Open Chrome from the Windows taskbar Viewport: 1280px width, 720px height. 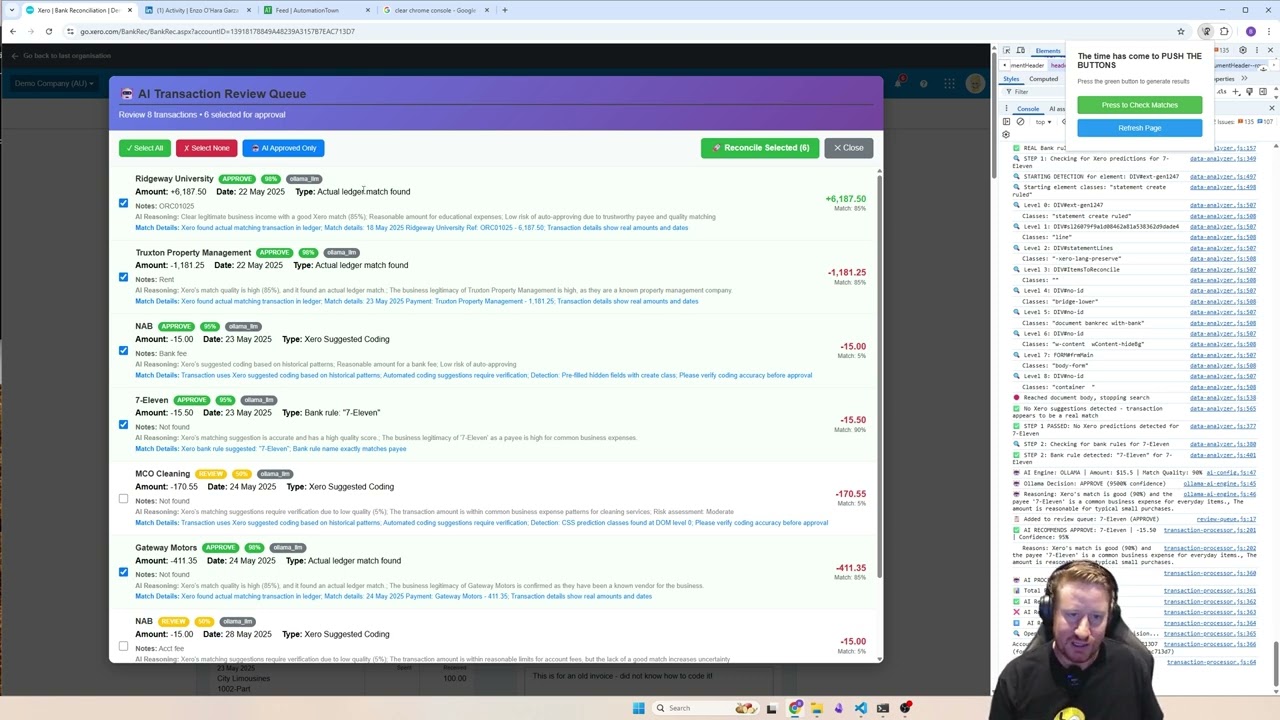795,708
